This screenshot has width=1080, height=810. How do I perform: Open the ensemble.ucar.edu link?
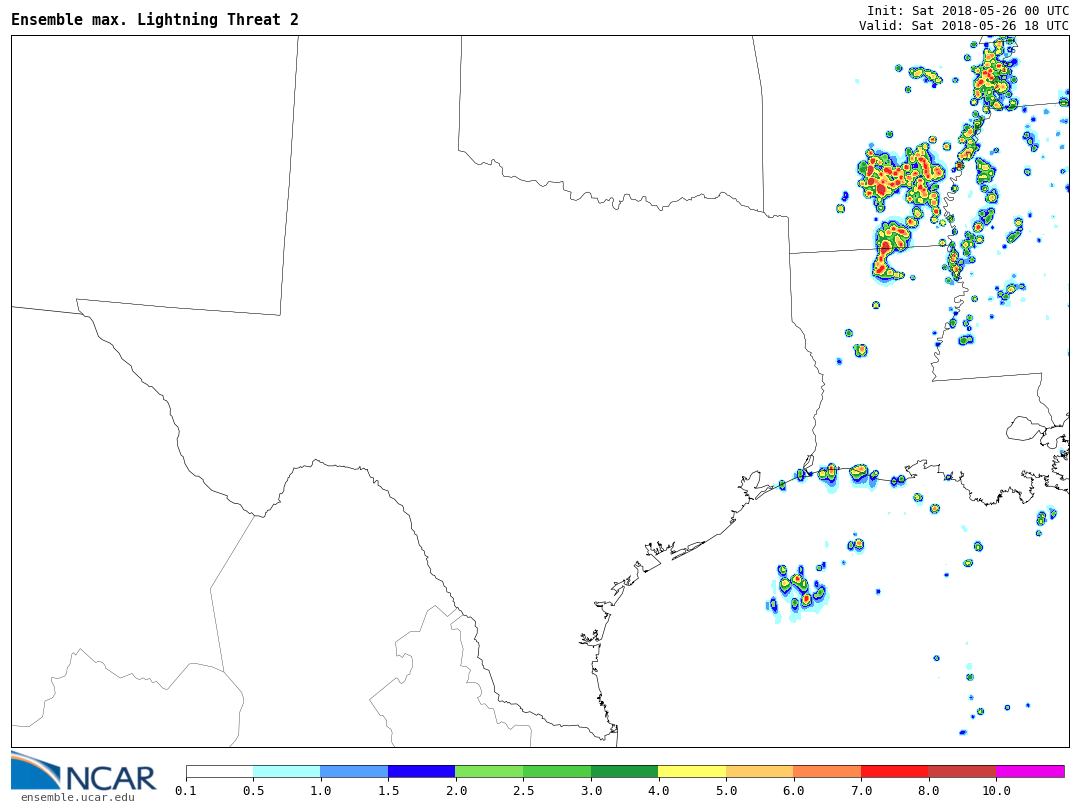(77, 797)
